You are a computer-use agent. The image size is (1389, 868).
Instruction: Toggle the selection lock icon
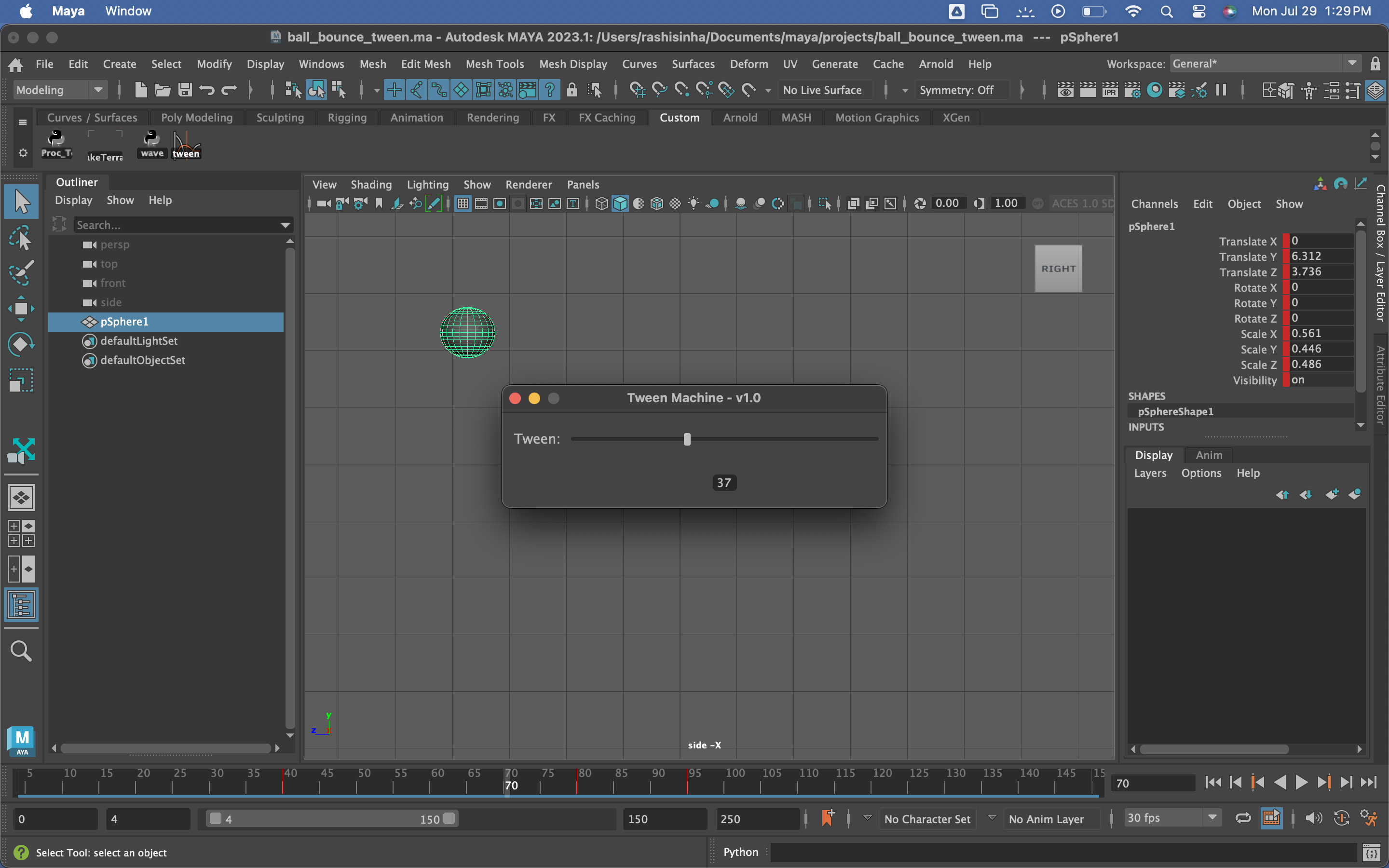point(572,90)
